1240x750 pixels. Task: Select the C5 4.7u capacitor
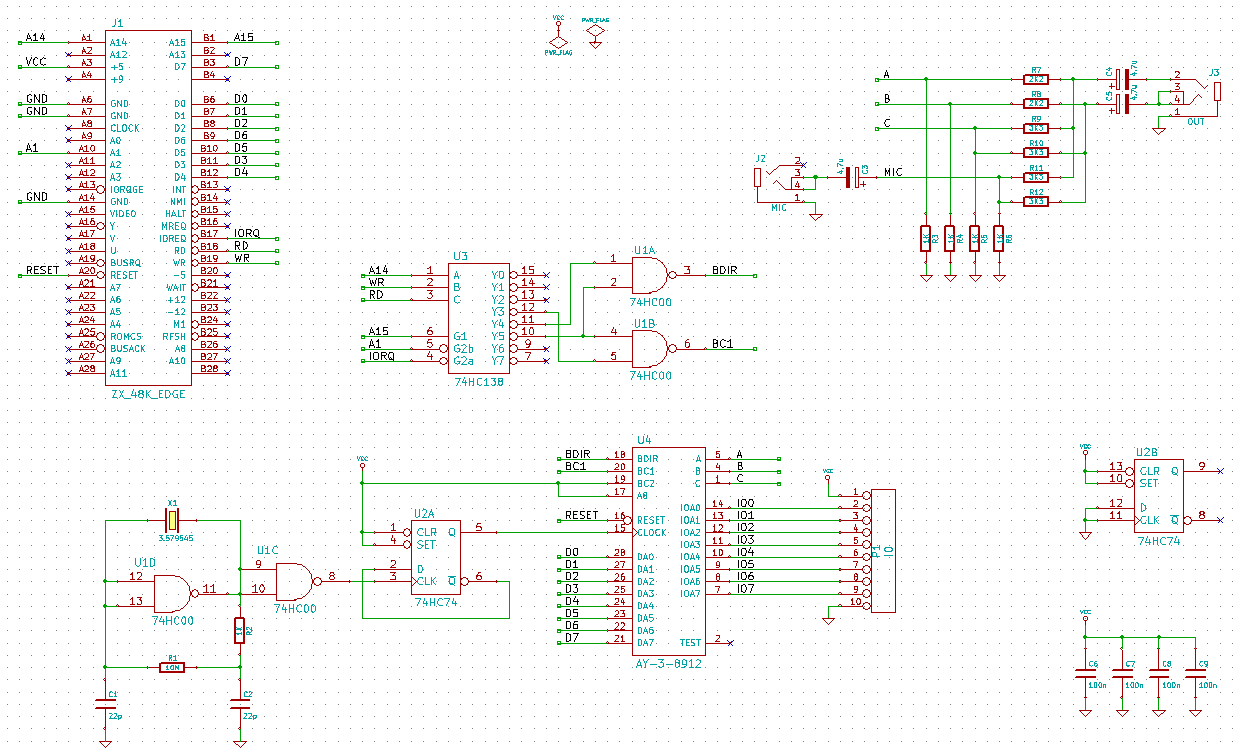pos(1124,103)
